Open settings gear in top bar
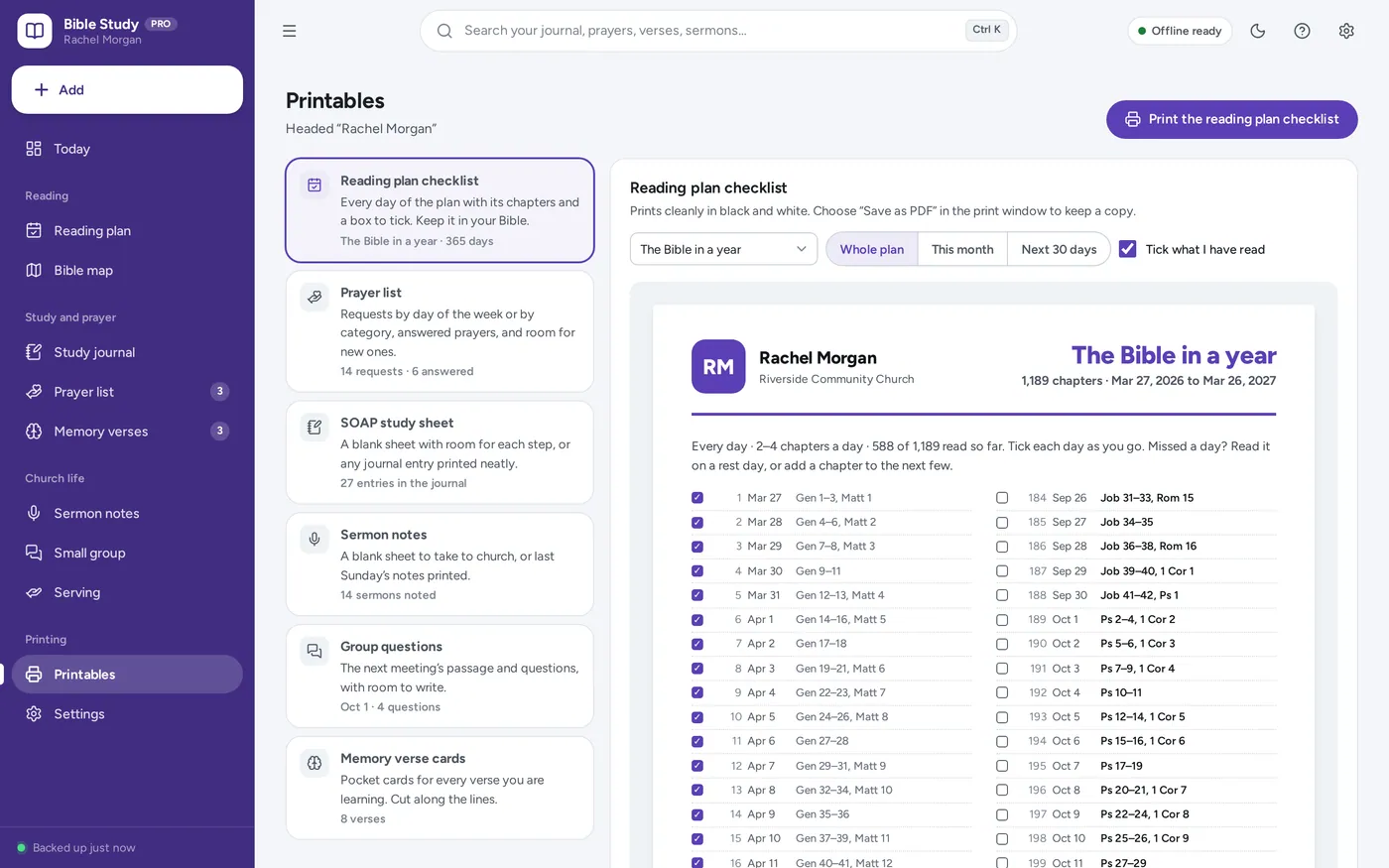This screenshot has height=868, width=1389. tap(1346, 31)
